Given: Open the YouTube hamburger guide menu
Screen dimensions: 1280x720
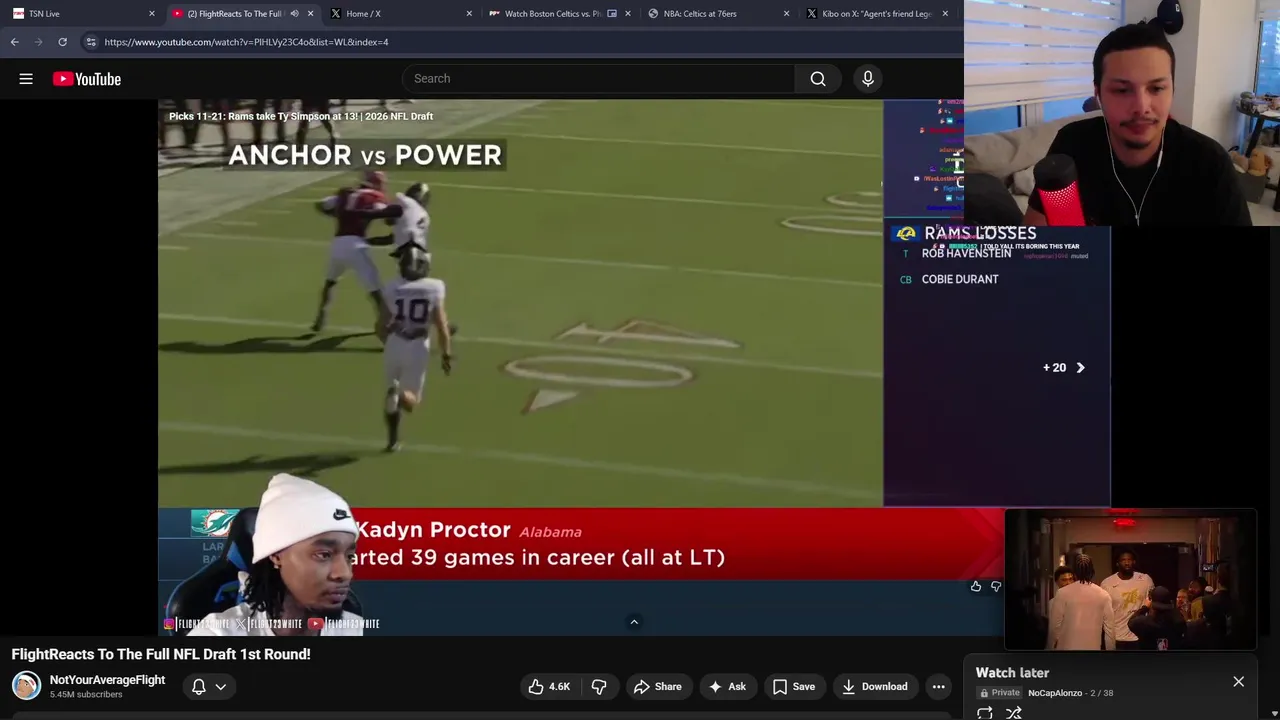Looking at the screenshot, I should tap(26, 79).
